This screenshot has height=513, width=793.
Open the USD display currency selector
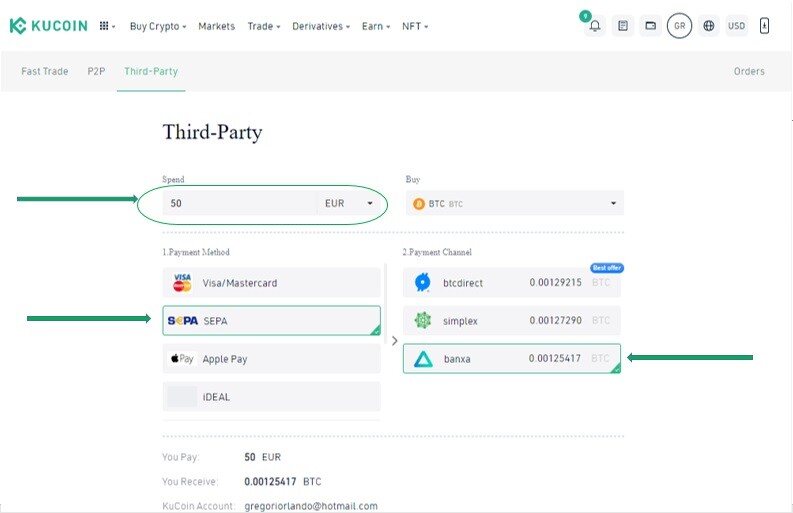tap(736, 26)
